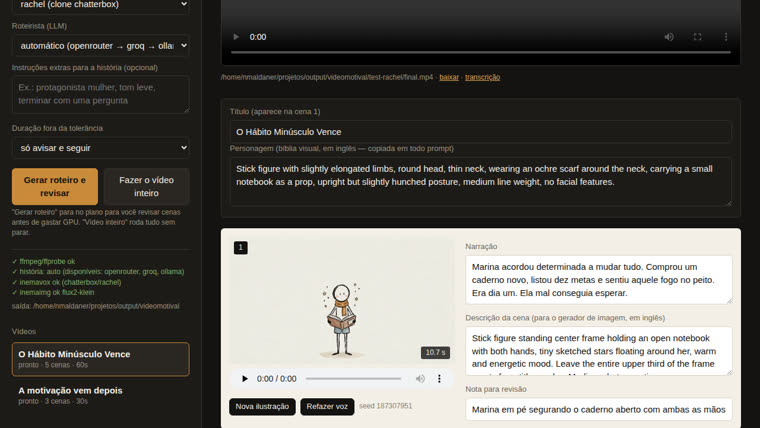
Task: Edit the Narração text for scene 1
Action: tap(599, 280)
